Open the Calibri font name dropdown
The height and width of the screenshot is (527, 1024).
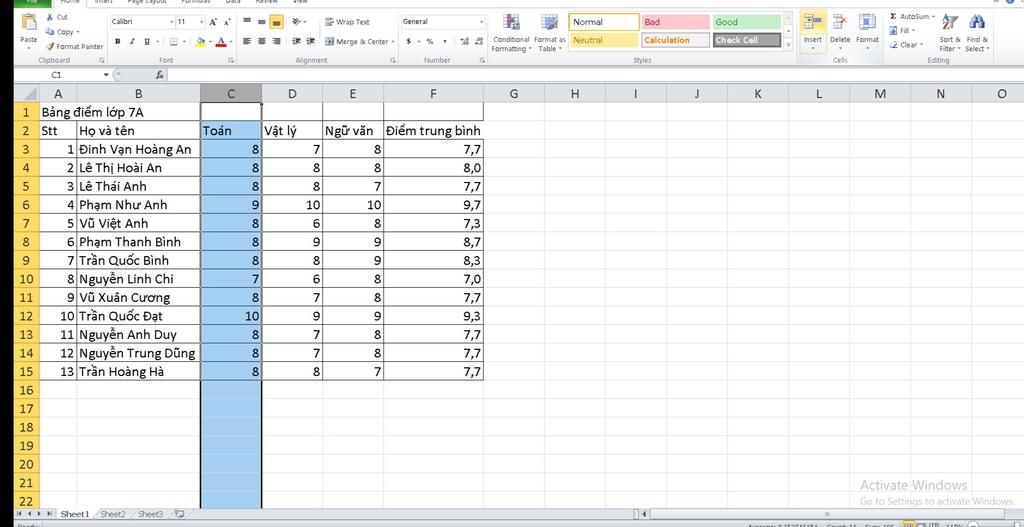(172, 22)
